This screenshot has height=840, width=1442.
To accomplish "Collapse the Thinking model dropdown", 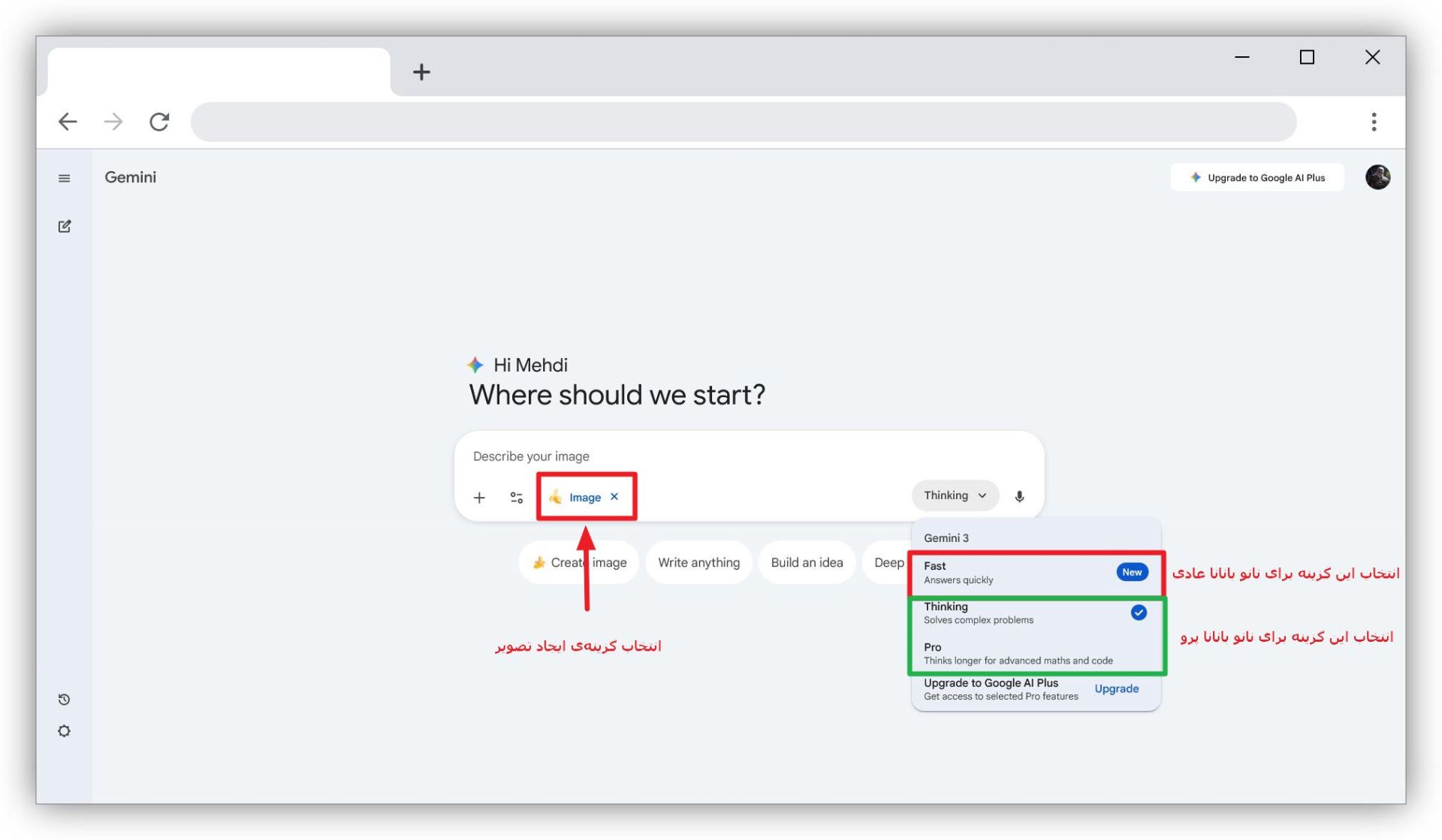I will (x=955, y=495).
